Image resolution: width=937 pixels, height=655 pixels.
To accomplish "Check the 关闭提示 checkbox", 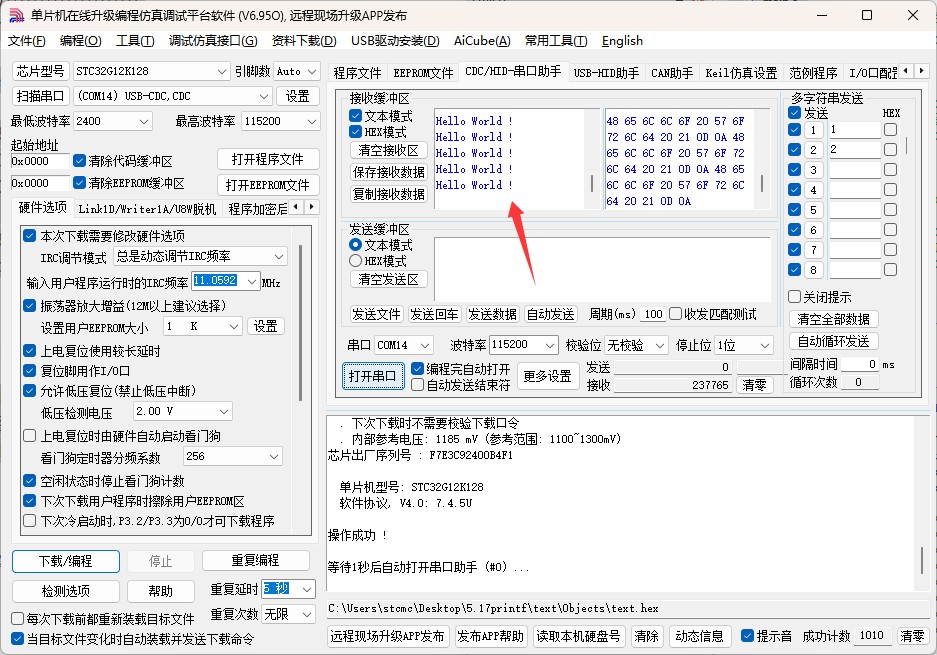I will tap(795, 297).
